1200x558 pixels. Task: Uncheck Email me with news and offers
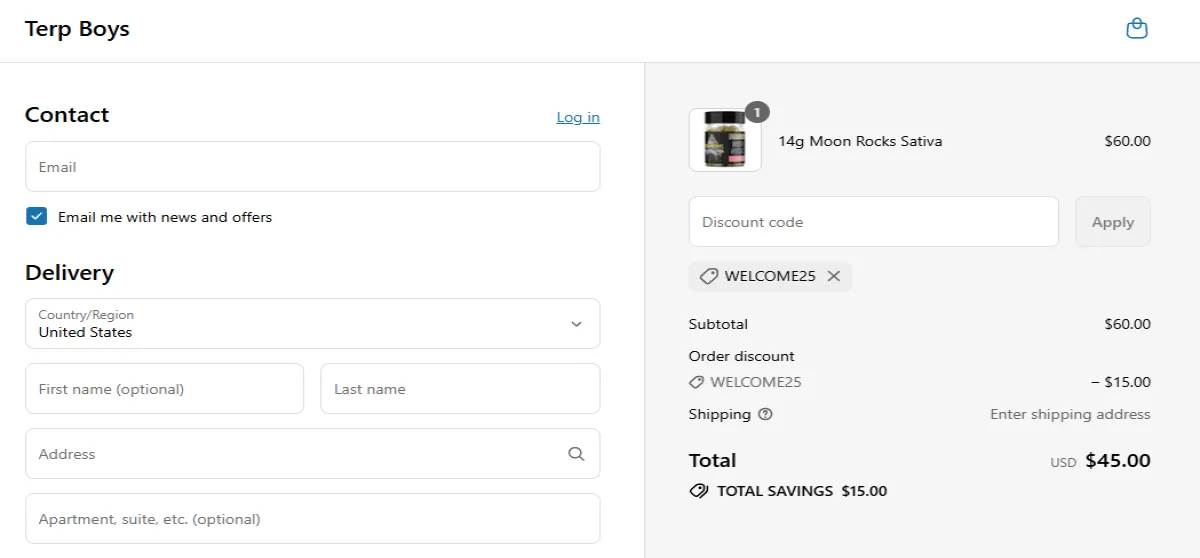pos(37,216)
